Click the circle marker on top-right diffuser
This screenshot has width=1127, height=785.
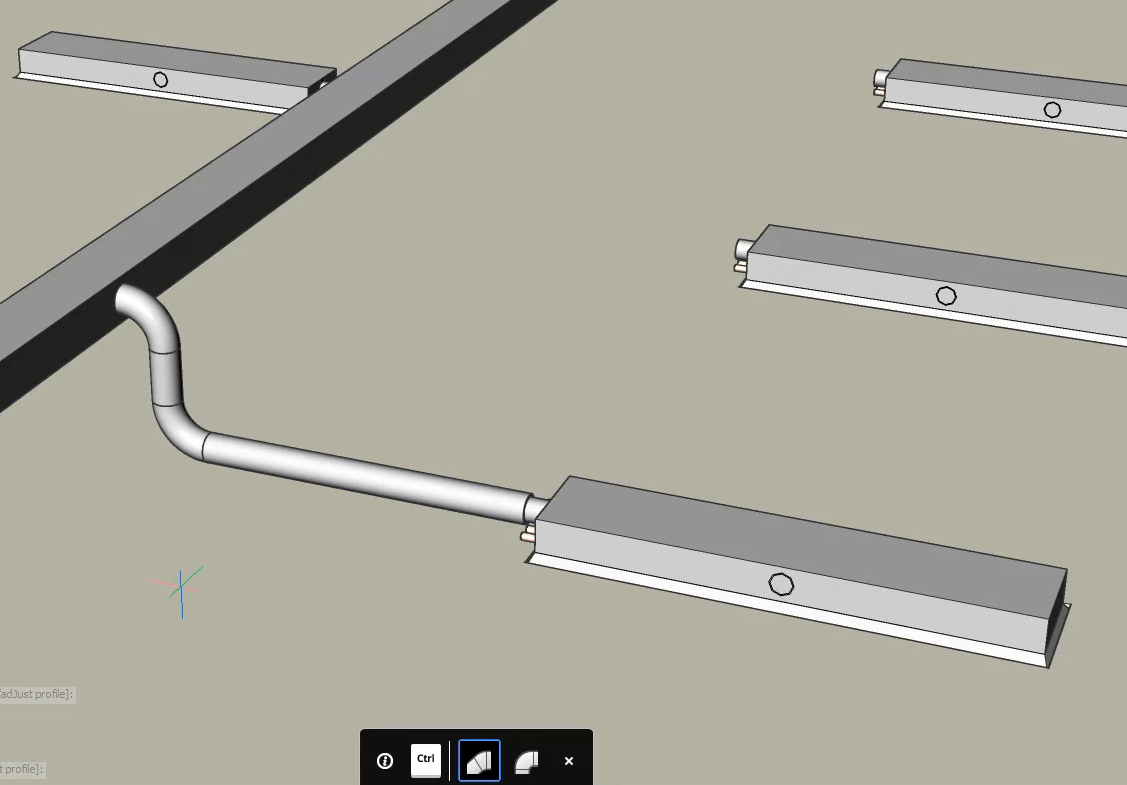pyautogui.click(x=1052, y=110)
